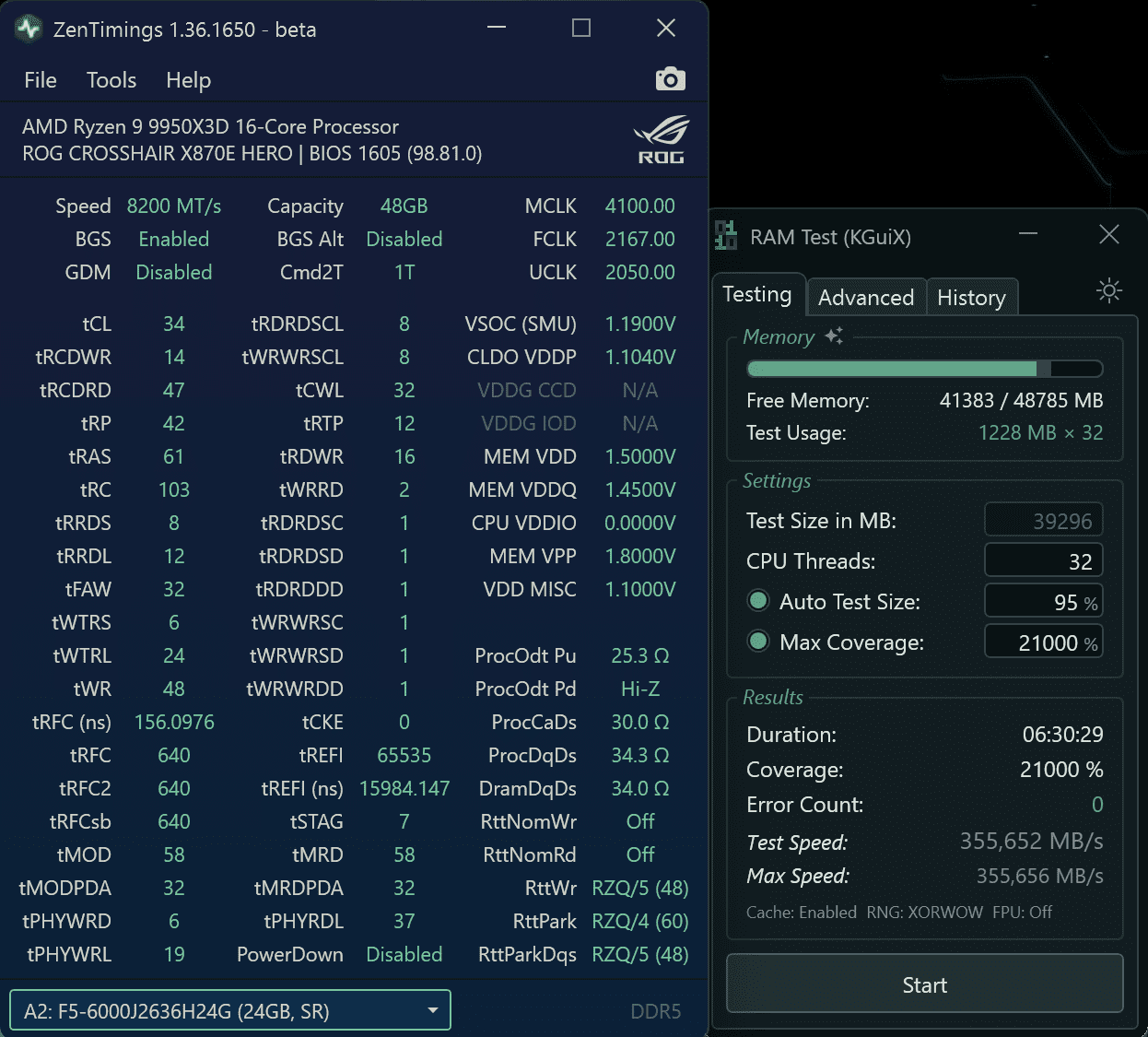Minimize the RAM Test window
The image size is (1148, 1037).
[x=1028, y=234]
